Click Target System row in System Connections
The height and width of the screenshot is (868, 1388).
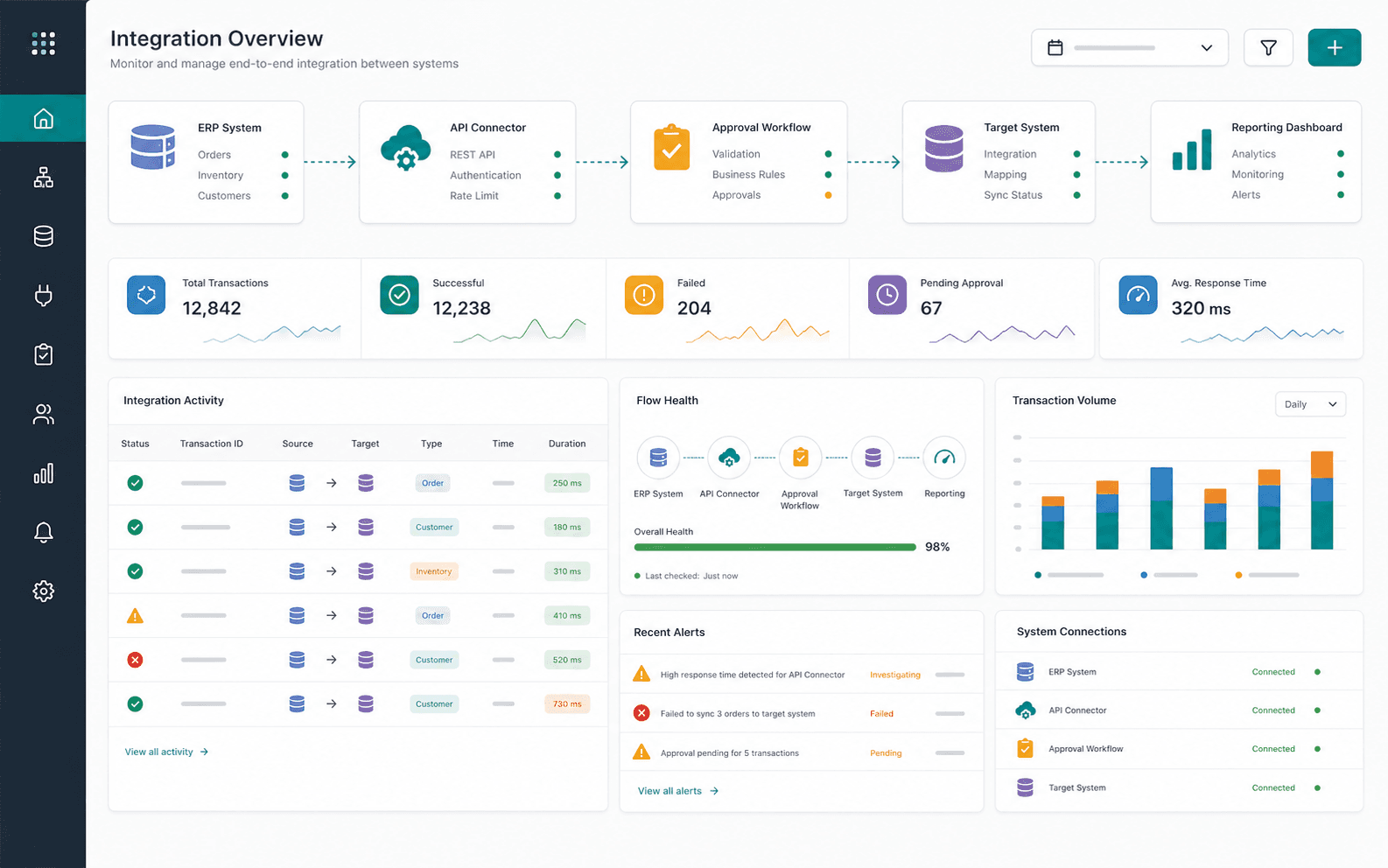coord(1179,787)
